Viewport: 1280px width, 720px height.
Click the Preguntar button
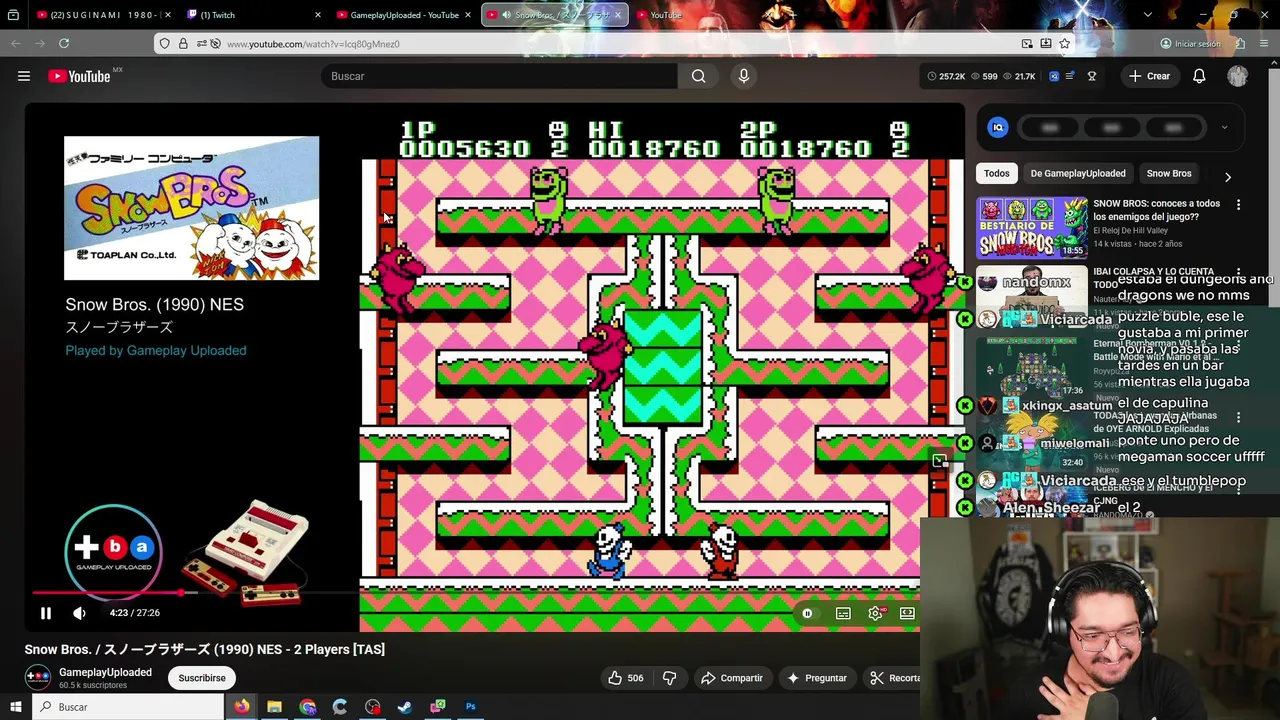(x=816, y=678)
